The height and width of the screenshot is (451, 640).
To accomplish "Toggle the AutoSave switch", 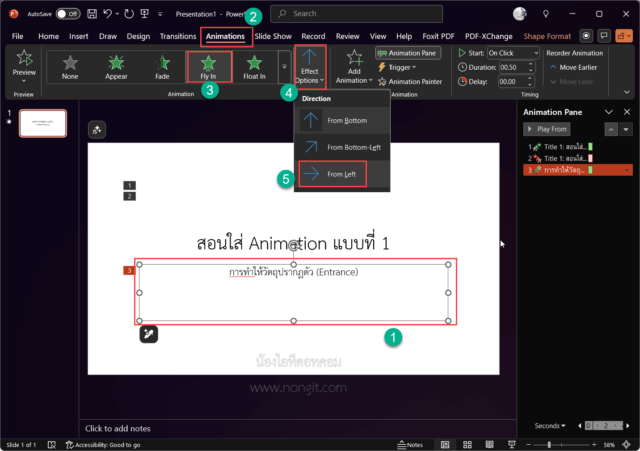I will coord(68,14).
